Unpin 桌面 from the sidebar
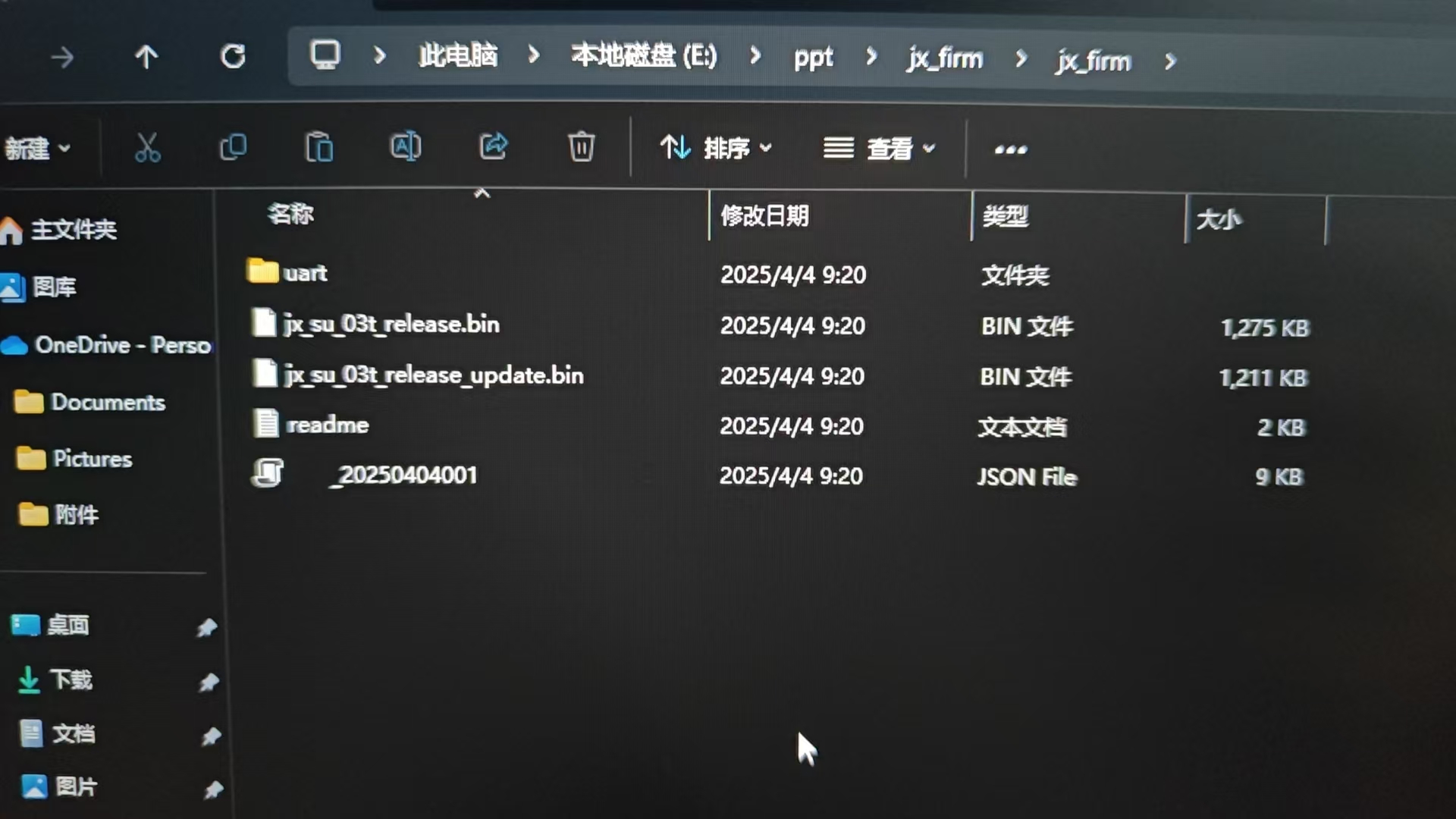Viewport: 1456px width, 819px height. click(x=207, y=627)
